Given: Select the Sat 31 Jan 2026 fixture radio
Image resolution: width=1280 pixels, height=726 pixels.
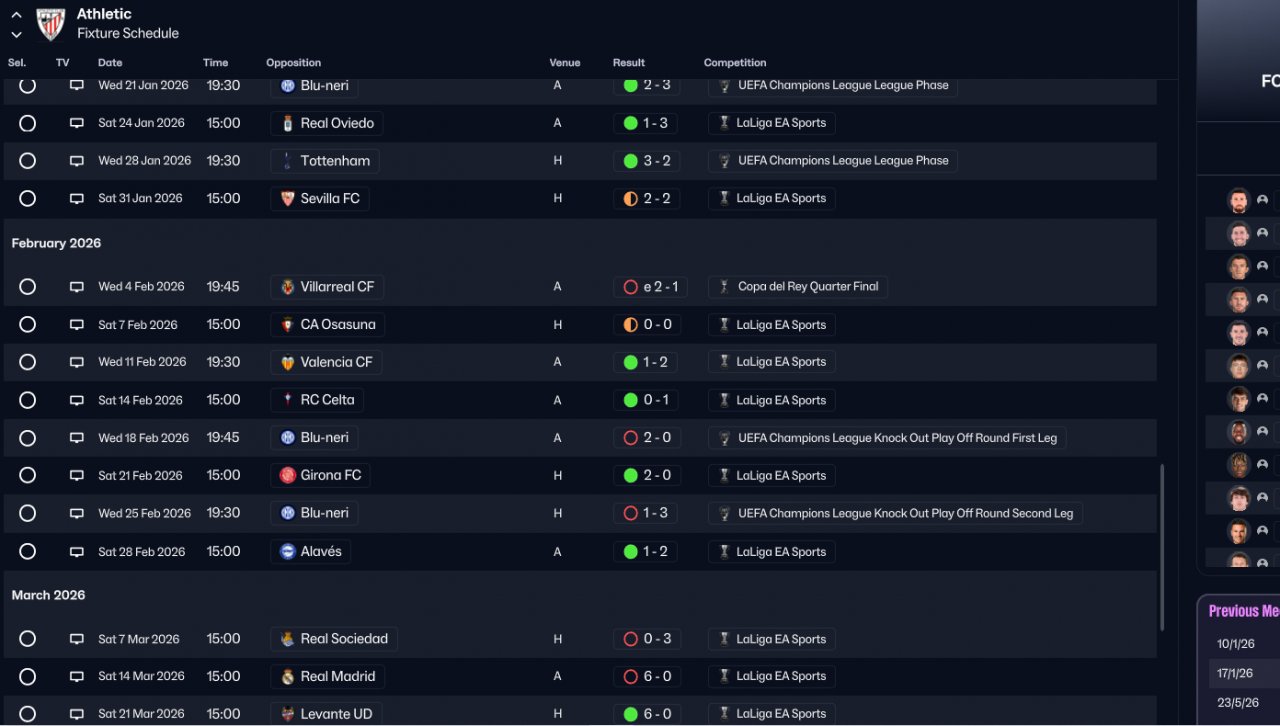Looking at the screenshot, I should (27, 199).
